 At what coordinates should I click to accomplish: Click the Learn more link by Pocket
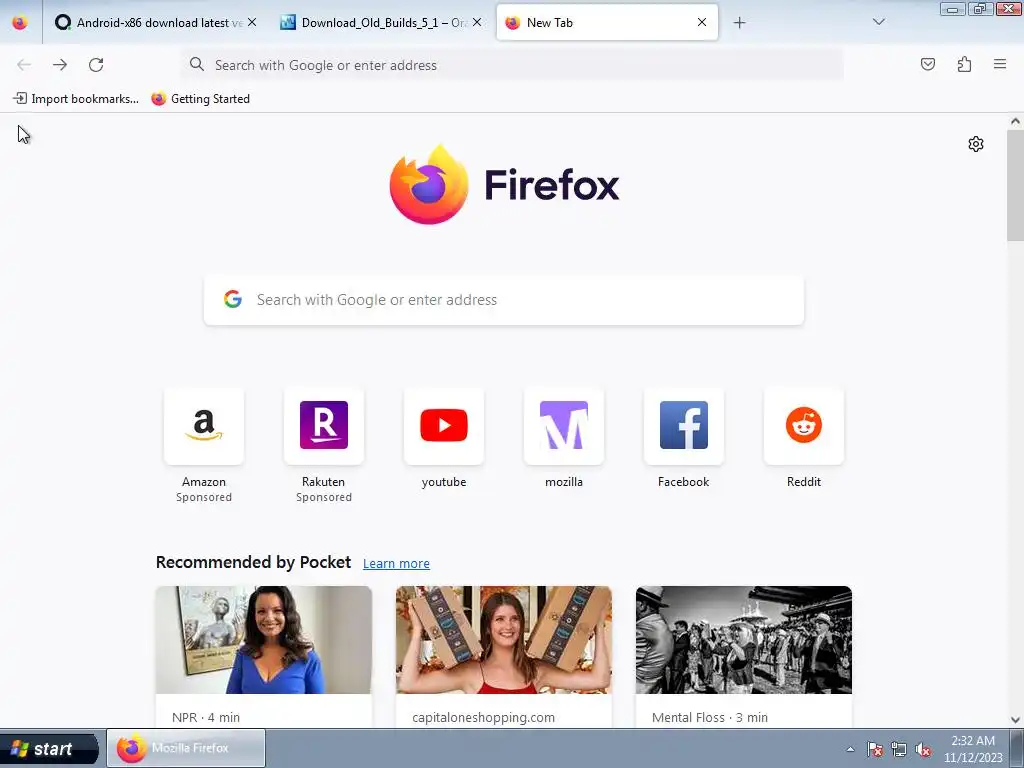coord(396,564)
